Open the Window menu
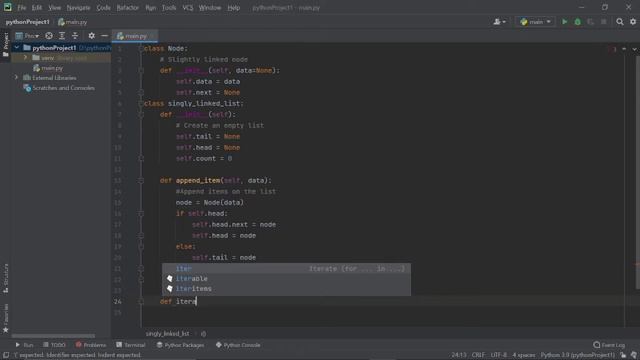This screenshot has height=360, width=640. click(x=210, y=8)
